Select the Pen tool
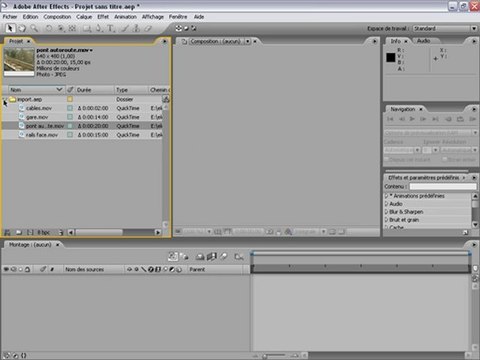Image resolution: width=480 pixels, height=360 pixels. tap(99, 29)
